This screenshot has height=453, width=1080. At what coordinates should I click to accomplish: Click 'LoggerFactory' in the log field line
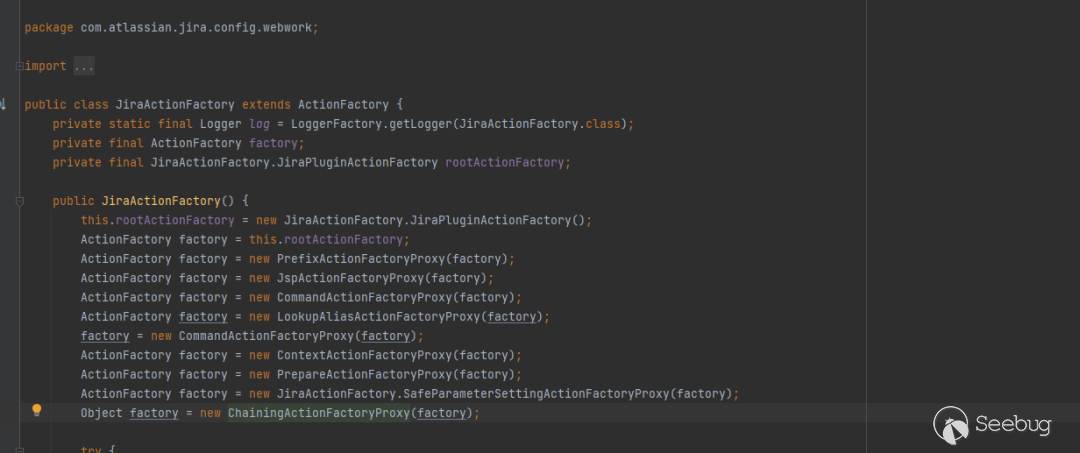[x=337, y=125]
